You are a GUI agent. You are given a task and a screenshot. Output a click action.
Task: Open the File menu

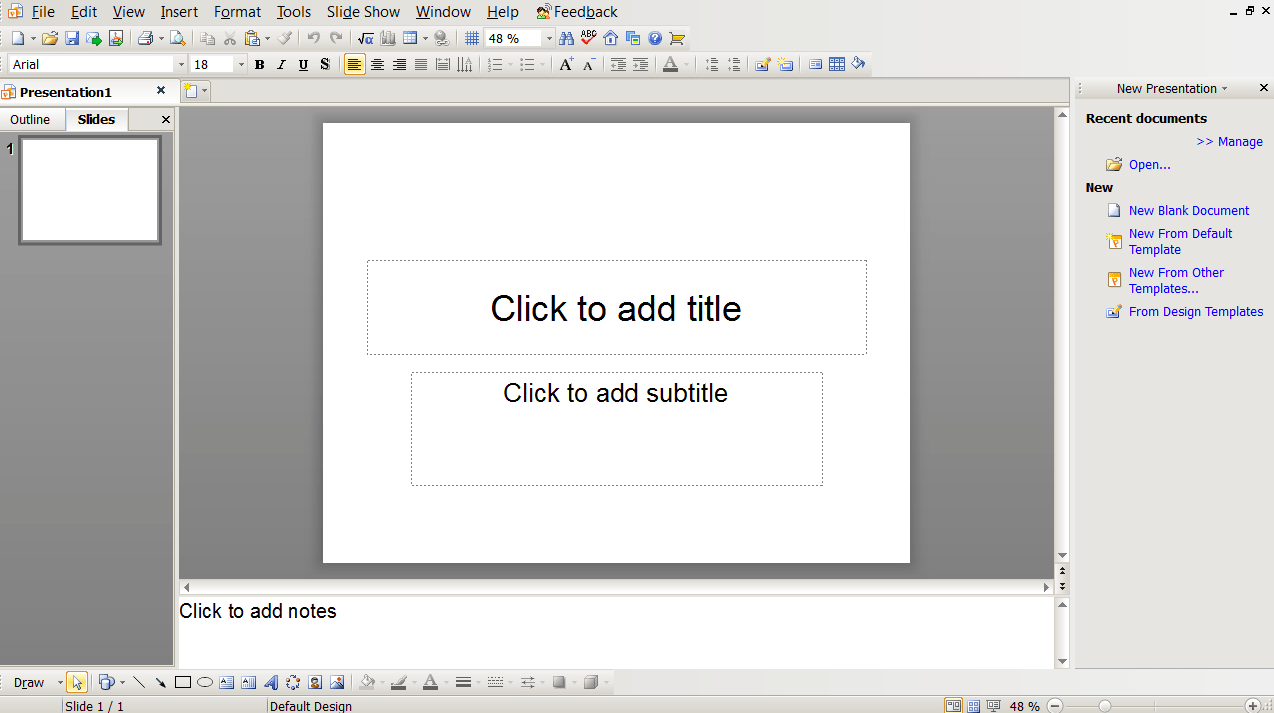(43, 12)
